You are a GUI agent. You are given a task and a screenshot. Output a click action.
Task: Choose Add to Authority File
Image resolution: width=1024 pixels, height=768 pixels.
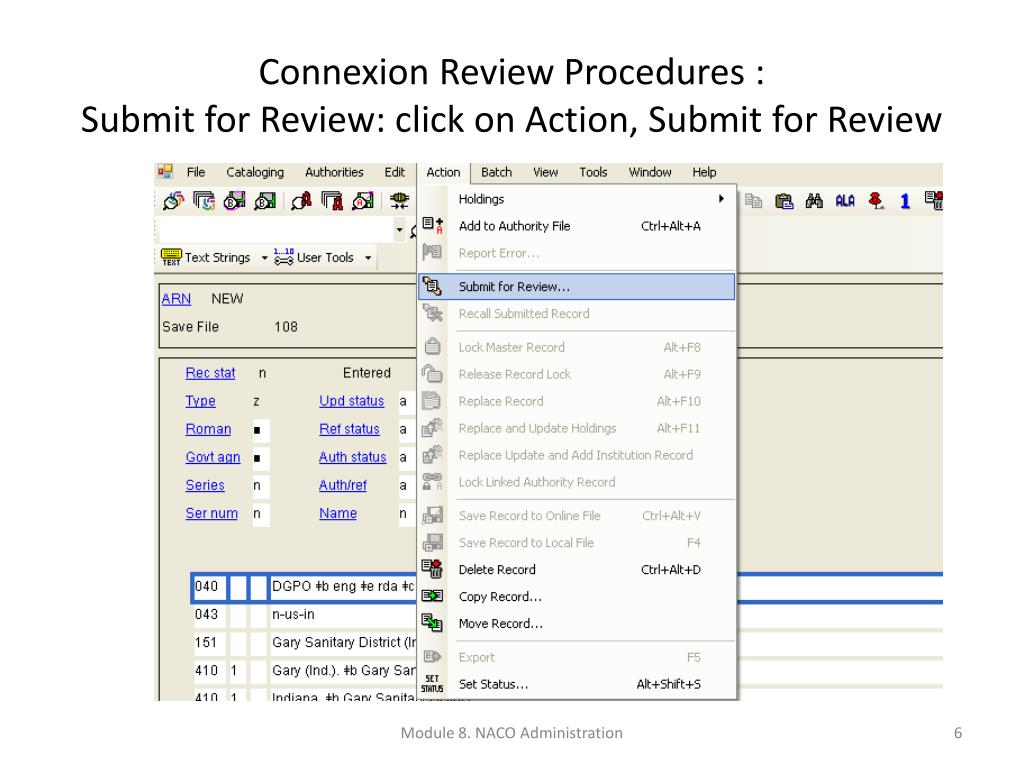(576, 226)
